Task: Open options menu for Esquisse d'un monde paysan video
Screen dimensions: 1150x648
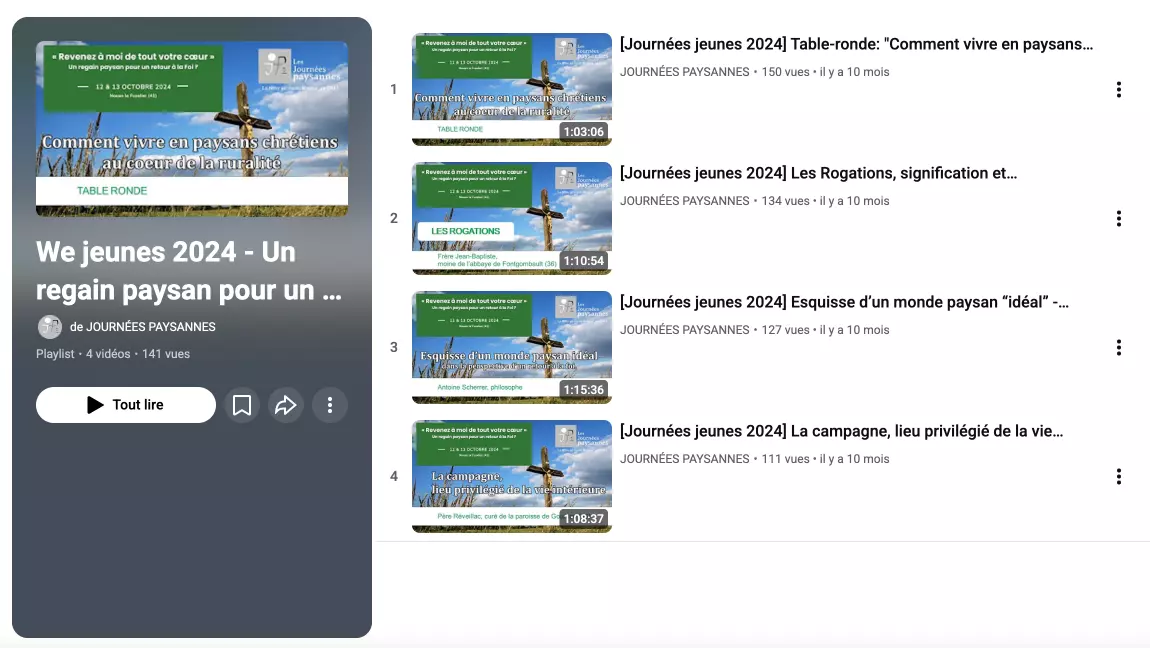Action: click(1118, 347)
